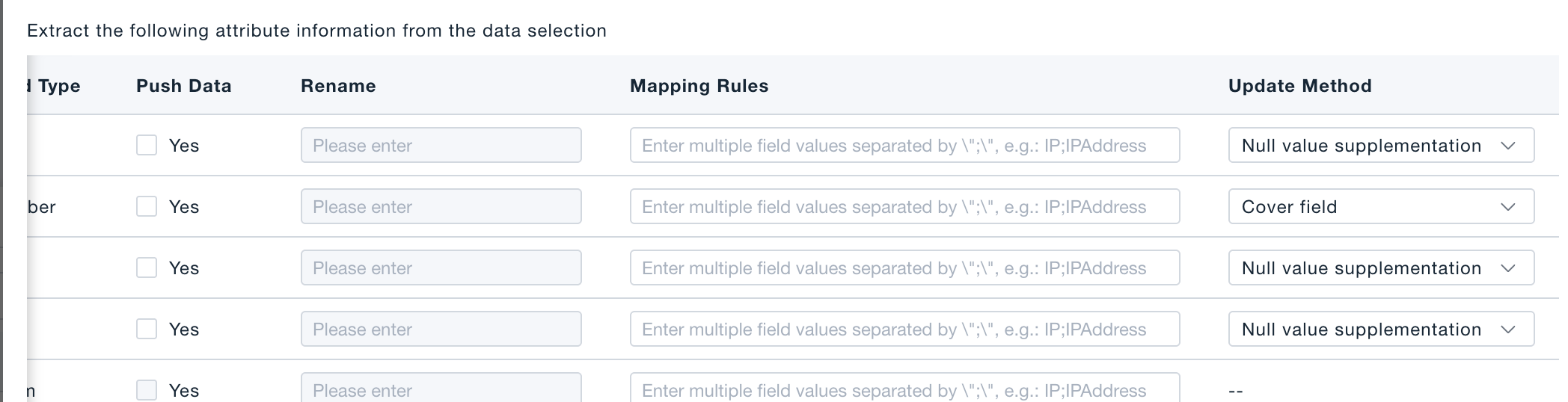Click third row Mapping Rules box
The width and height of the screenshot is (1568, 402).
pyautogui.click(x=904, y=268)
